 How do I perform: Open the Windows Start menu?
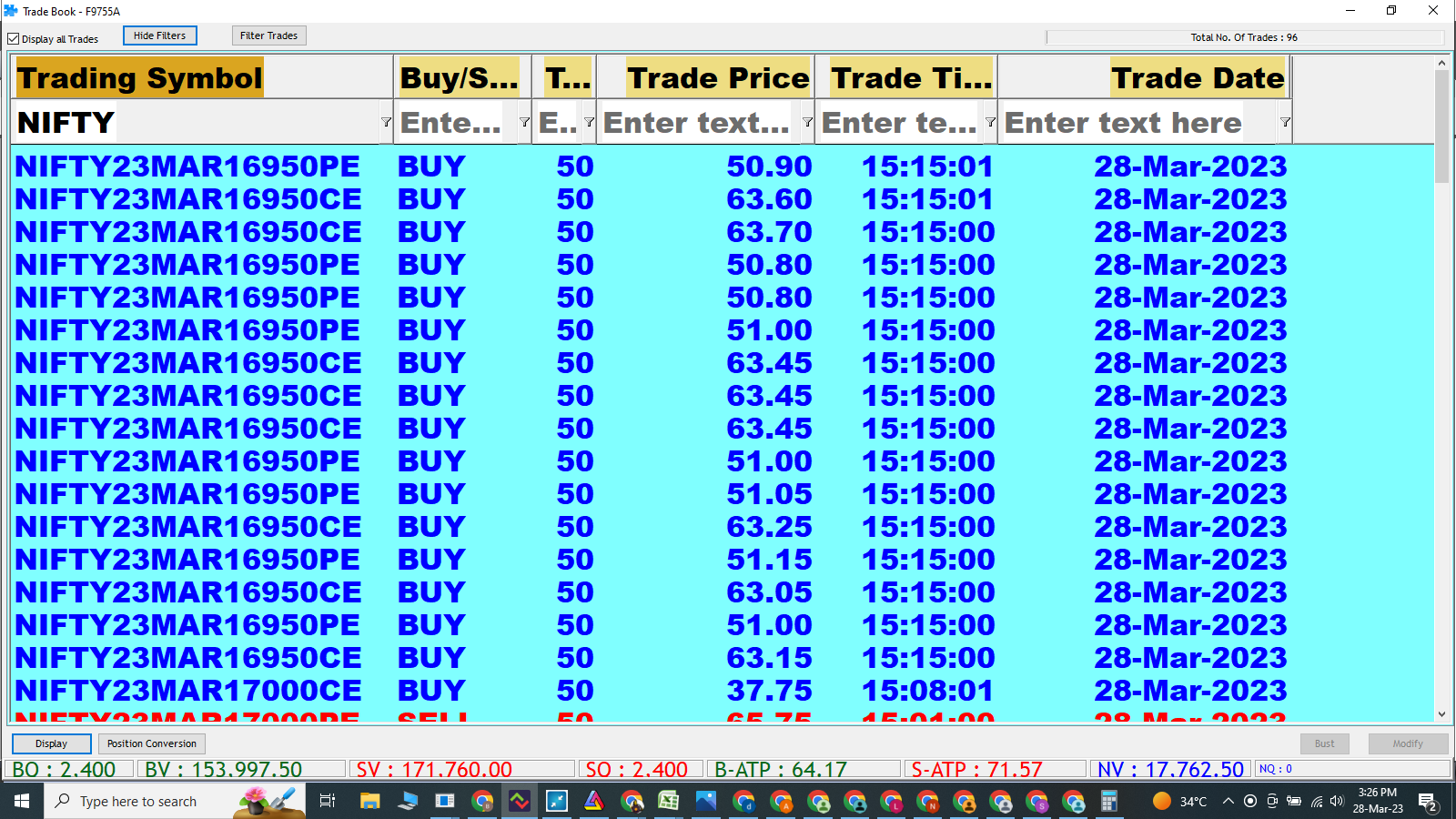click(x=22, y=802)
